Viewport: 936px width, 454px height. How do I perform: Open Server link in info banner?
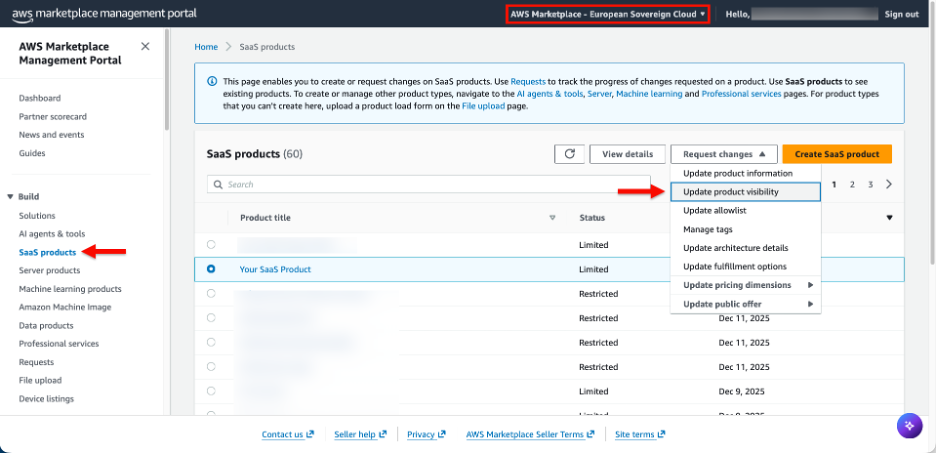[x=599, y=94]
